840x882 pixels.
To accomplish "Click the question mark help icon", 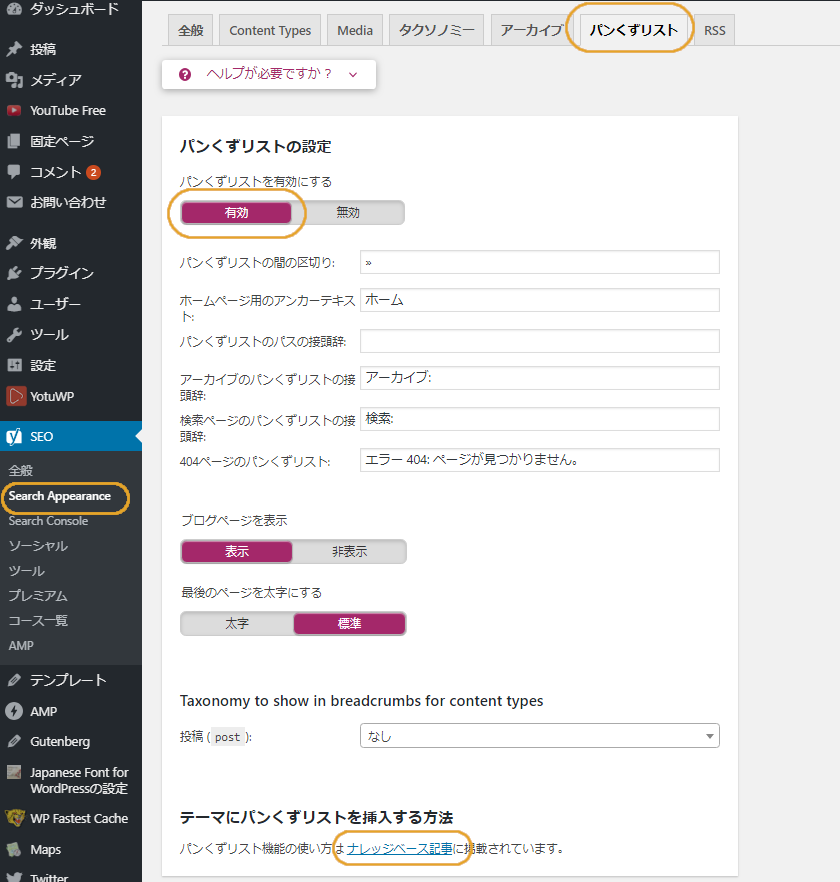I will click(185, 75).
